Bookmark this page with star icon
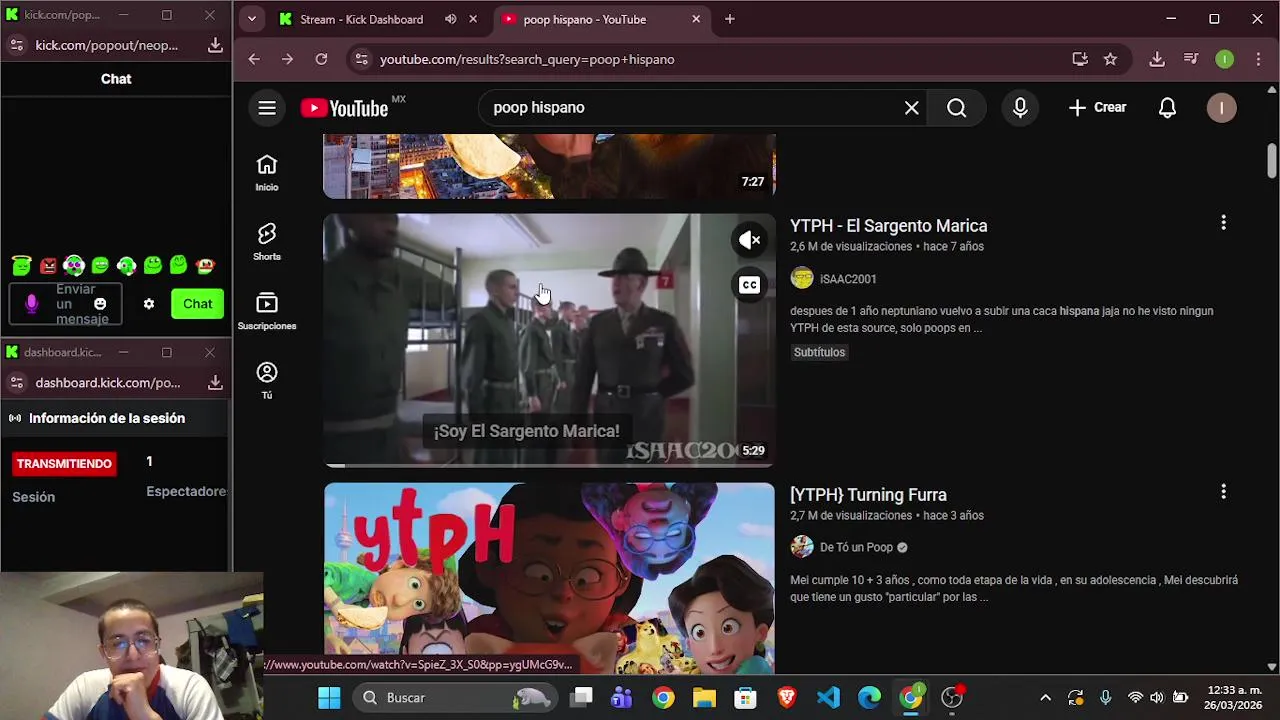The image size is (1280, 720). (x=1110, y=59)
